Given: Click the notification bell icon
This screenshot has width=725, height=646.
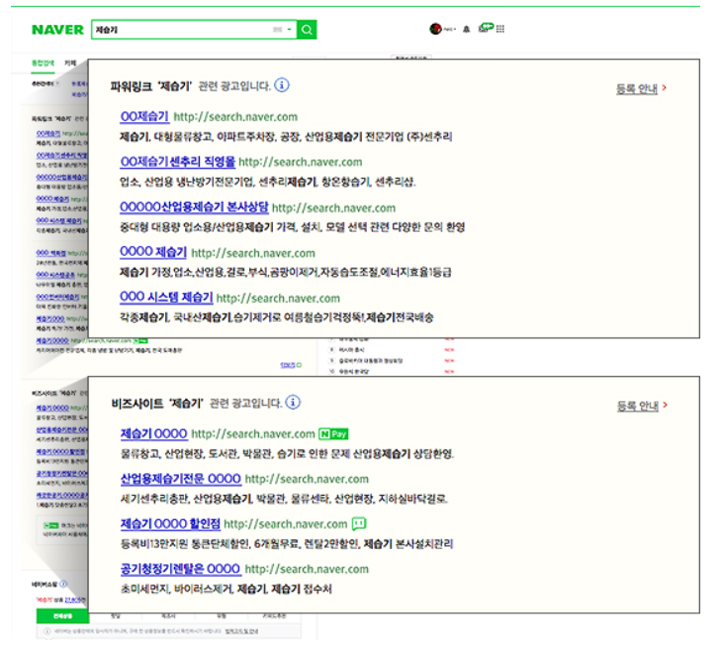Looking at the screenshot, I should pos(467,29).
